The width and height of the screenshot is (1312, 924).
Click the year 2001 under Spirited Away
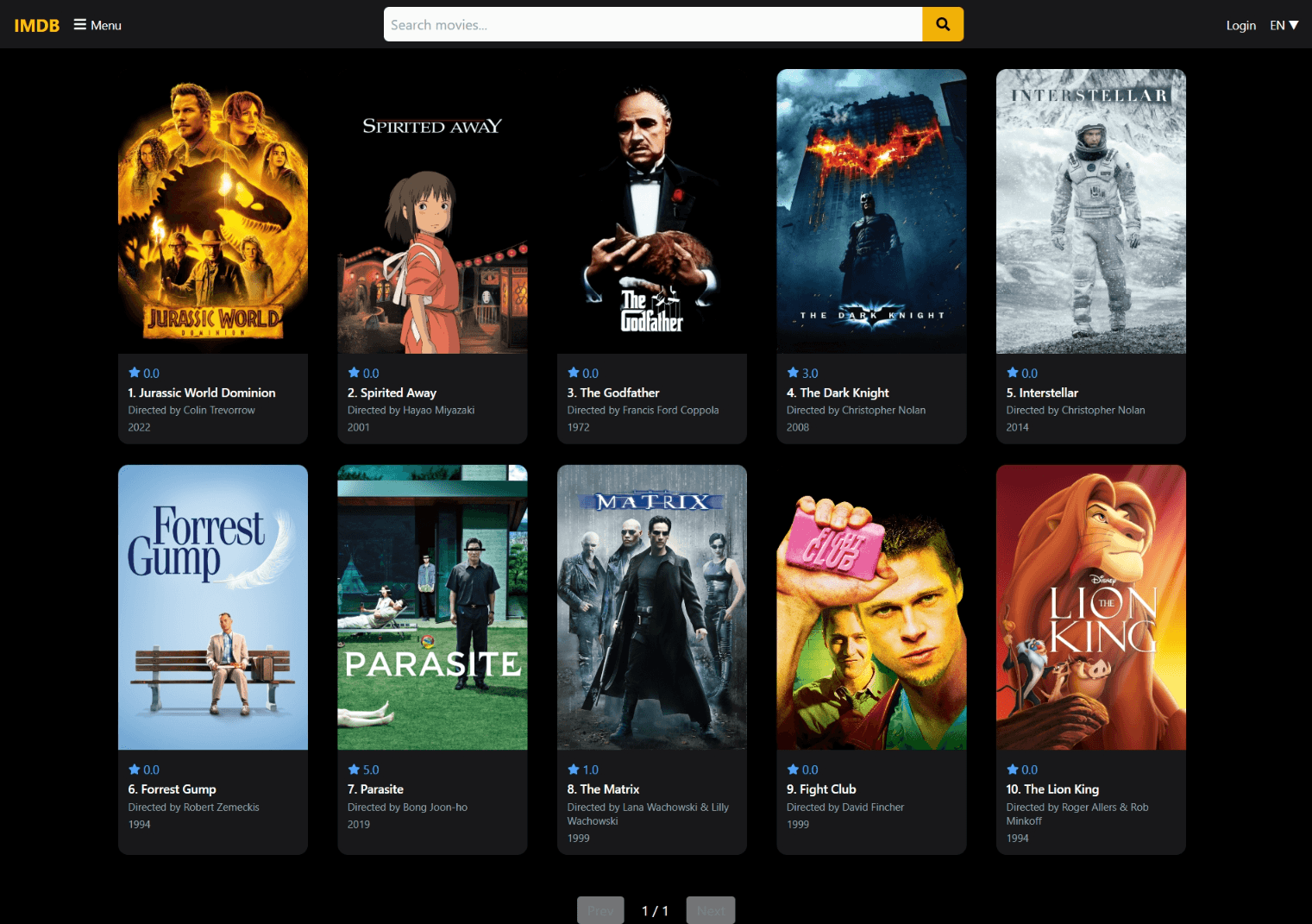(x=359, y=428)
